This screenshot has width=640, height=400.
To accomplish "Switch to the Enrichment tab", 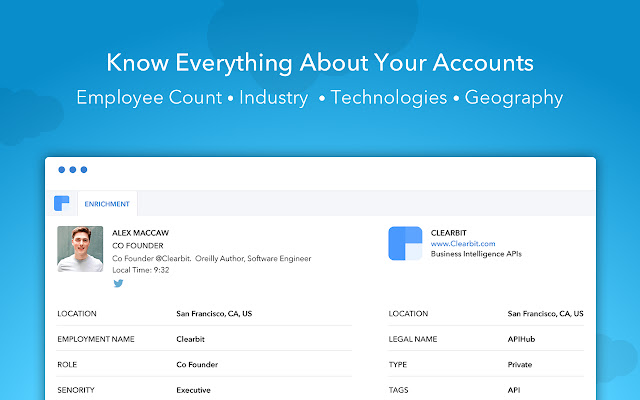I will pyautogui.click(x=106, y=204).
